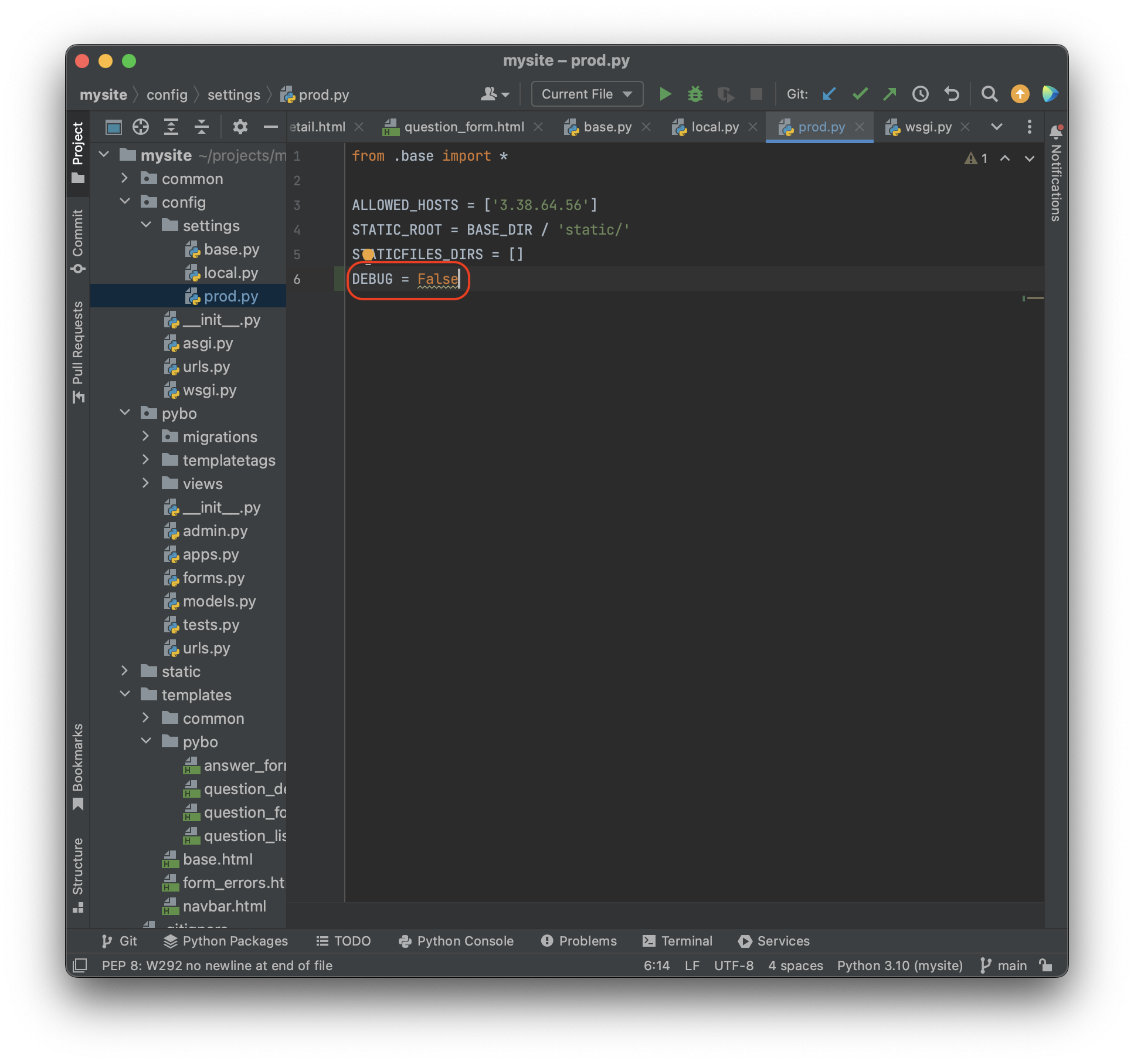
Task: Click the green Run button
Action: 664,94
